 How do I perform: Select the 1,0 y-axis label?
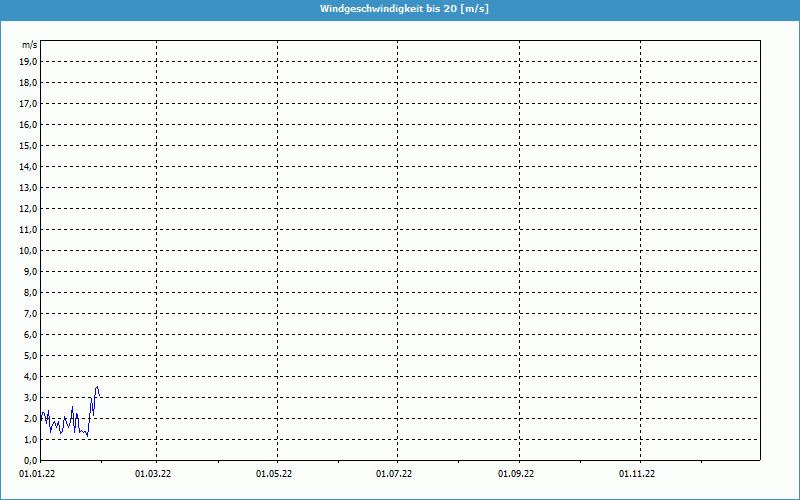pyautogui.click(x=31, y=439)
